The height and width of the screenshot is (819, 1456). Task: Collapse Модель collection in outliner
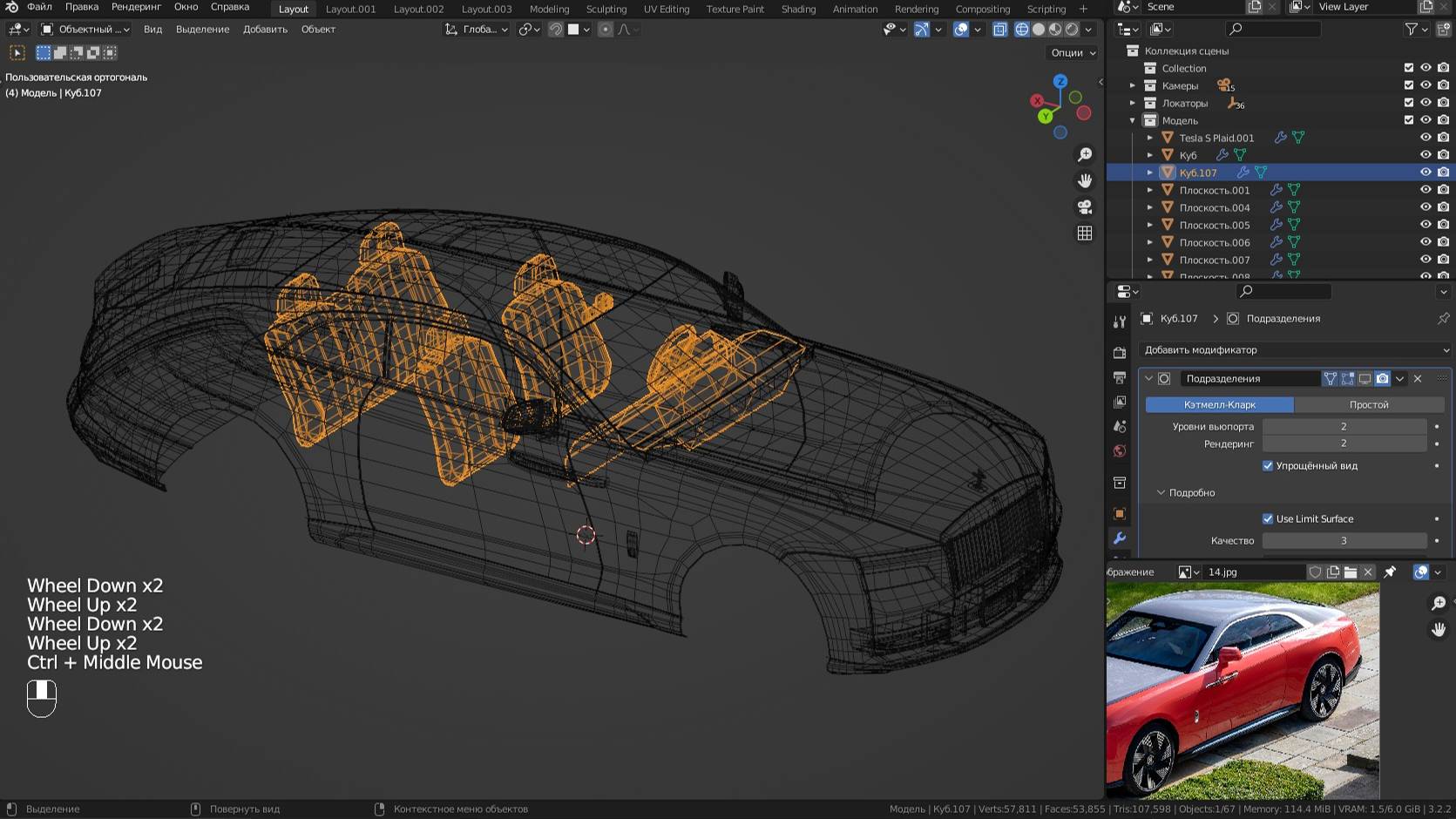tap(1133, 120)
